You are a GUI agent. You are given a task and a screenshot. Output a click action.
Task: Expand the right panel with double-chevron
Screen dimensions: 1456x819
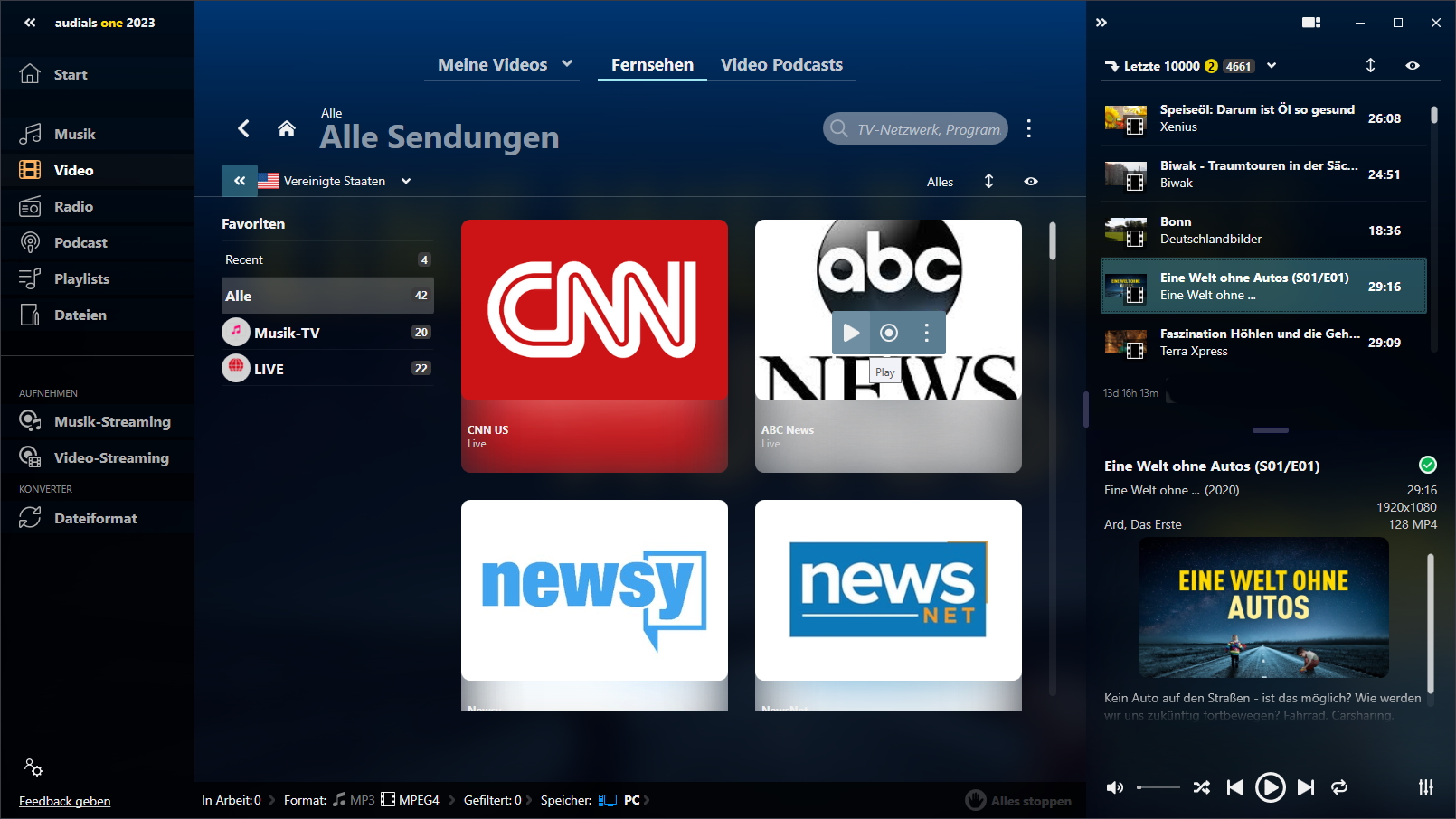[x=1101, y=23]
